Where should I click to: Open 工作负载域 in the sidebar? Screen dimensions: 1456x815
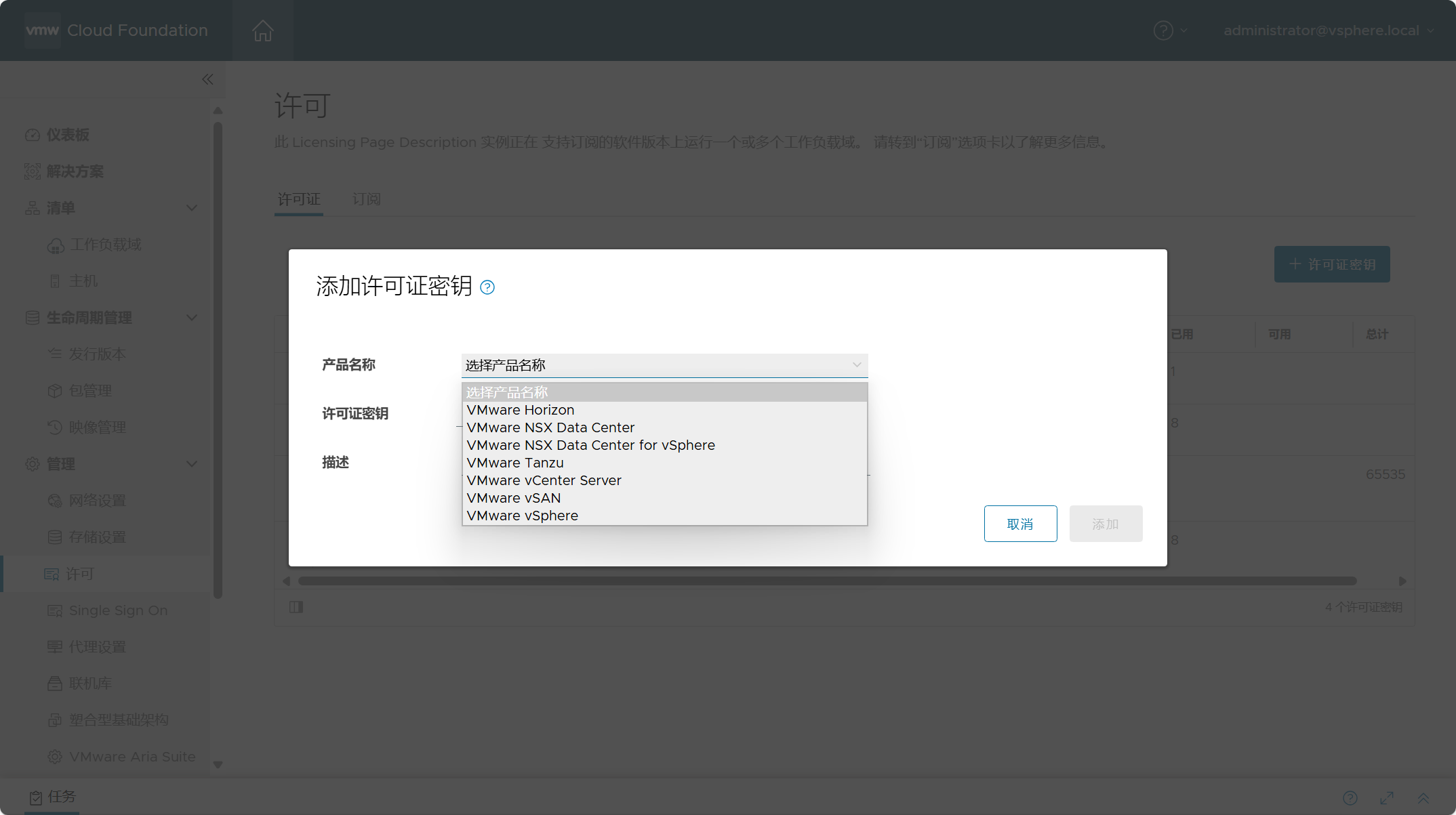pyautogui.click(x=105, y=245)
